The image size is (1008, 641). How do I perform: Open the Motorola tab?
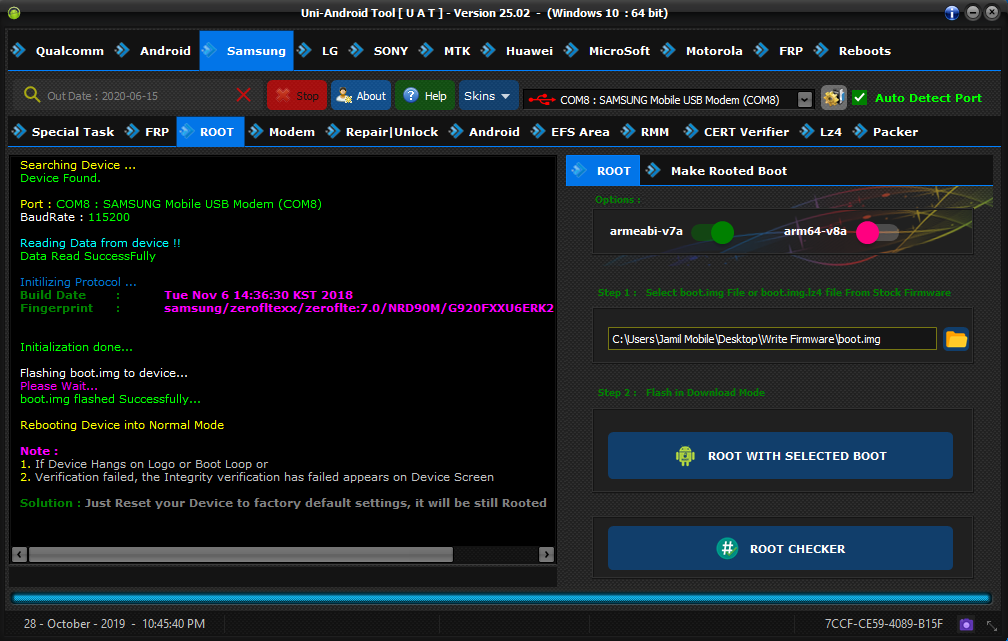point(702,51)
